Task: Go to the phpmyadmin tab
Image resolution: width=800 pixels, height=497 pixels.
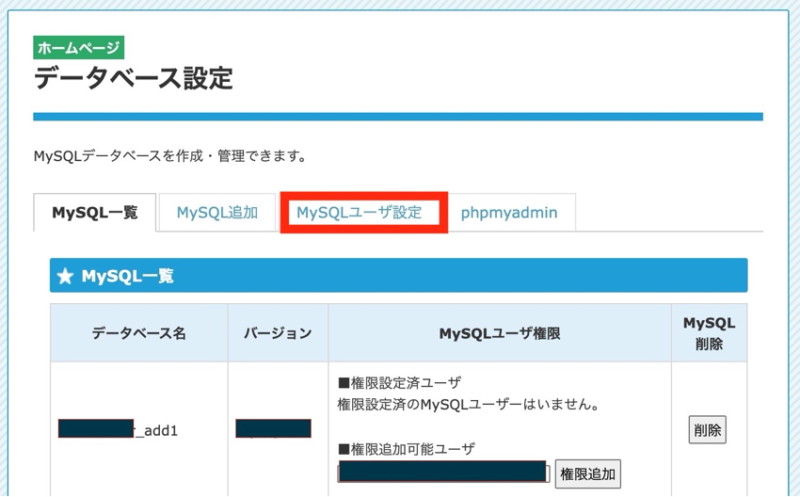Action: [x=509, y=212]
